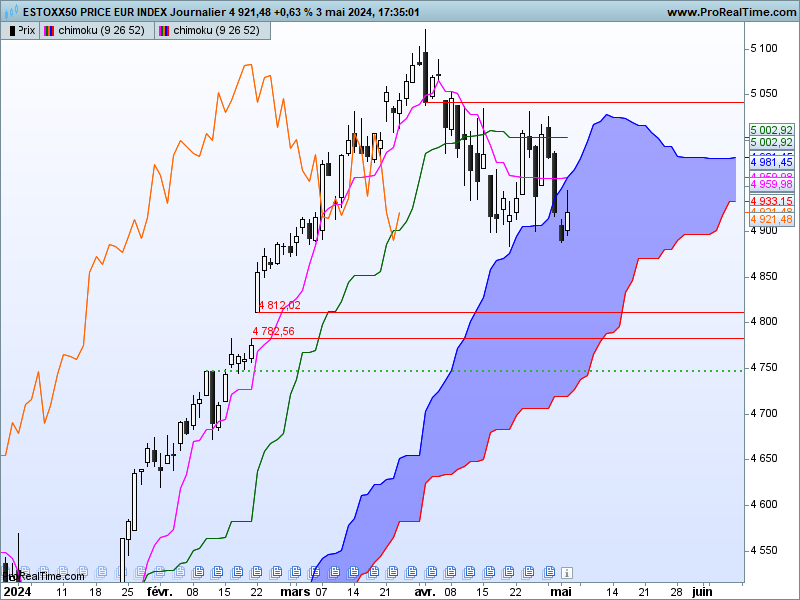Select the magenta 4 959,98 price label
The width and height of the screenshot is (800, 600).
[771, 184]
